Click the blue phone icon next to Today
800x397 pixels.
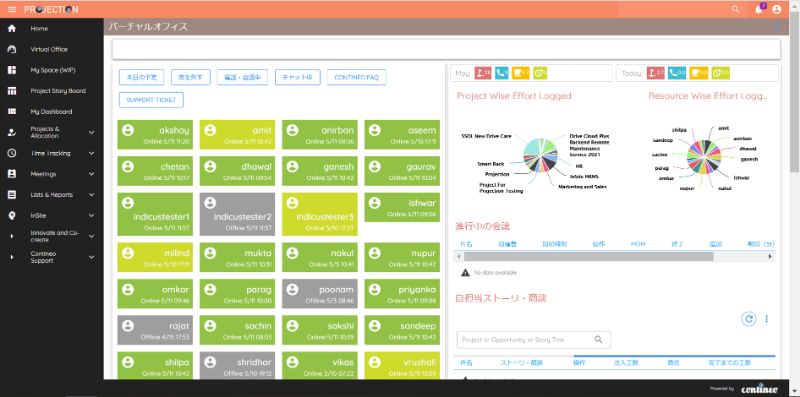coord(677,73)
